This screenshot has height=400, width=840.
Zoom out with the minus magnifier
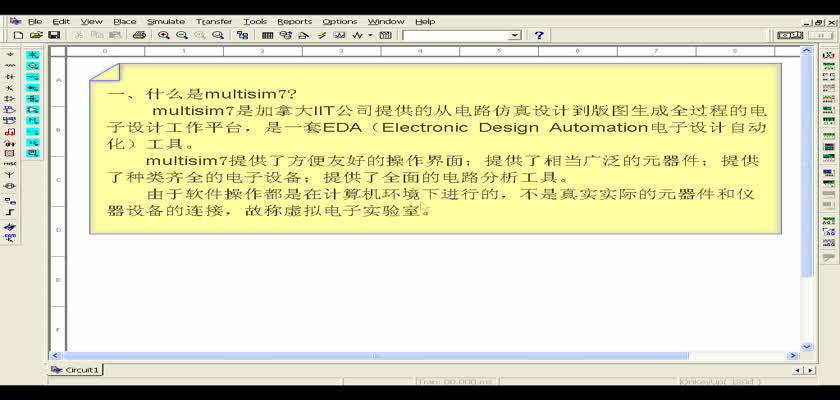(182, 35)
